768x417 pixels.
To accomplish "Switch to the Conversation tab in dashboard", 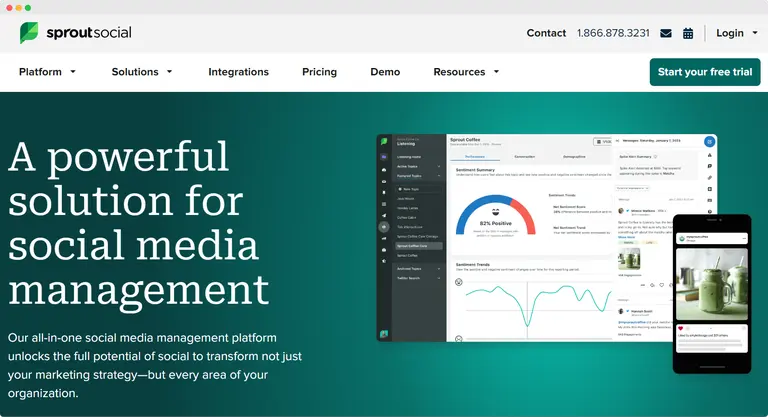I will coord(525,157).
